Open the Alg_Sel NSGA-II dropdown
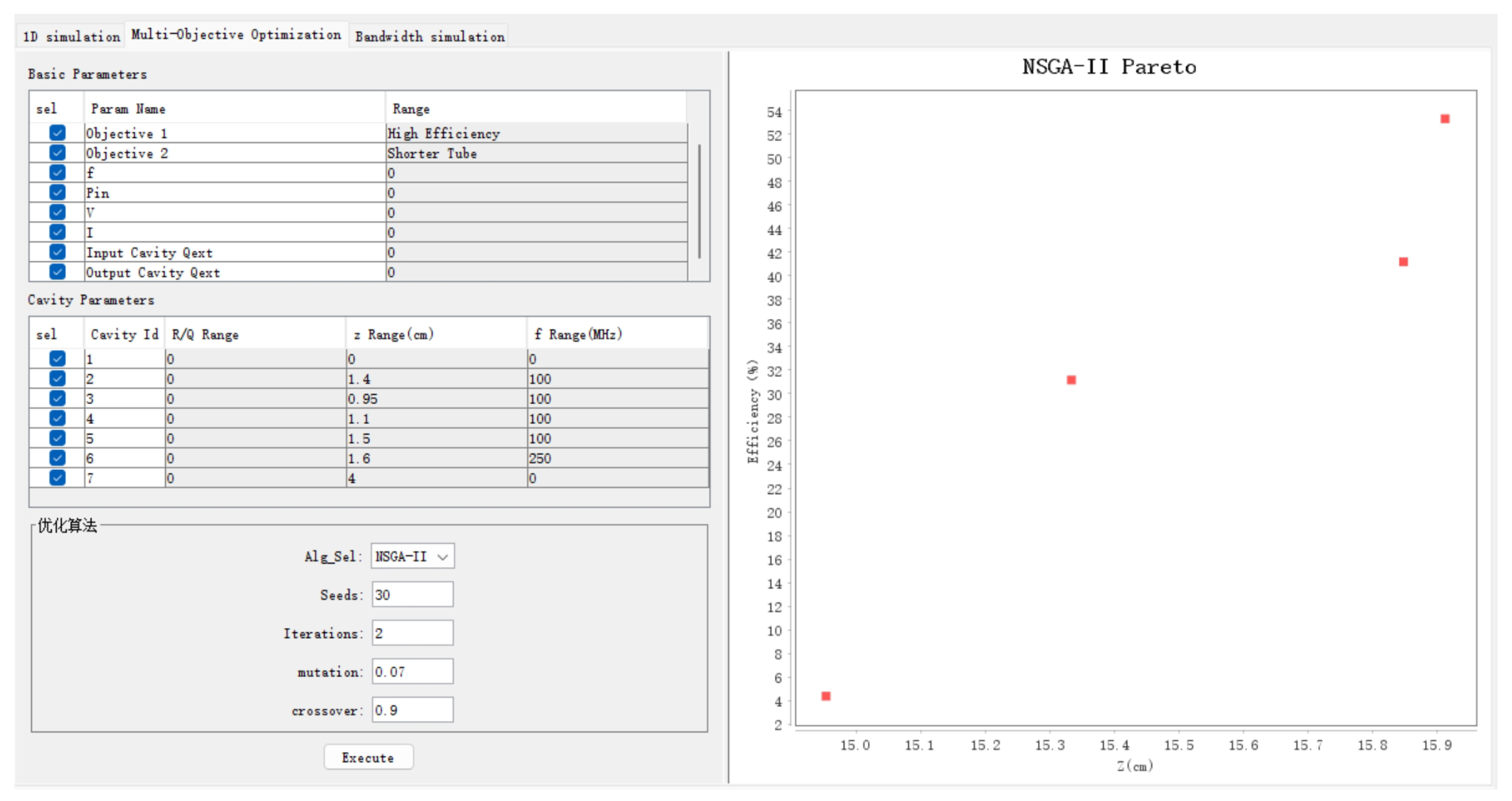The image size is (1512, 801). pyautogui.click(x=412, y=556)
